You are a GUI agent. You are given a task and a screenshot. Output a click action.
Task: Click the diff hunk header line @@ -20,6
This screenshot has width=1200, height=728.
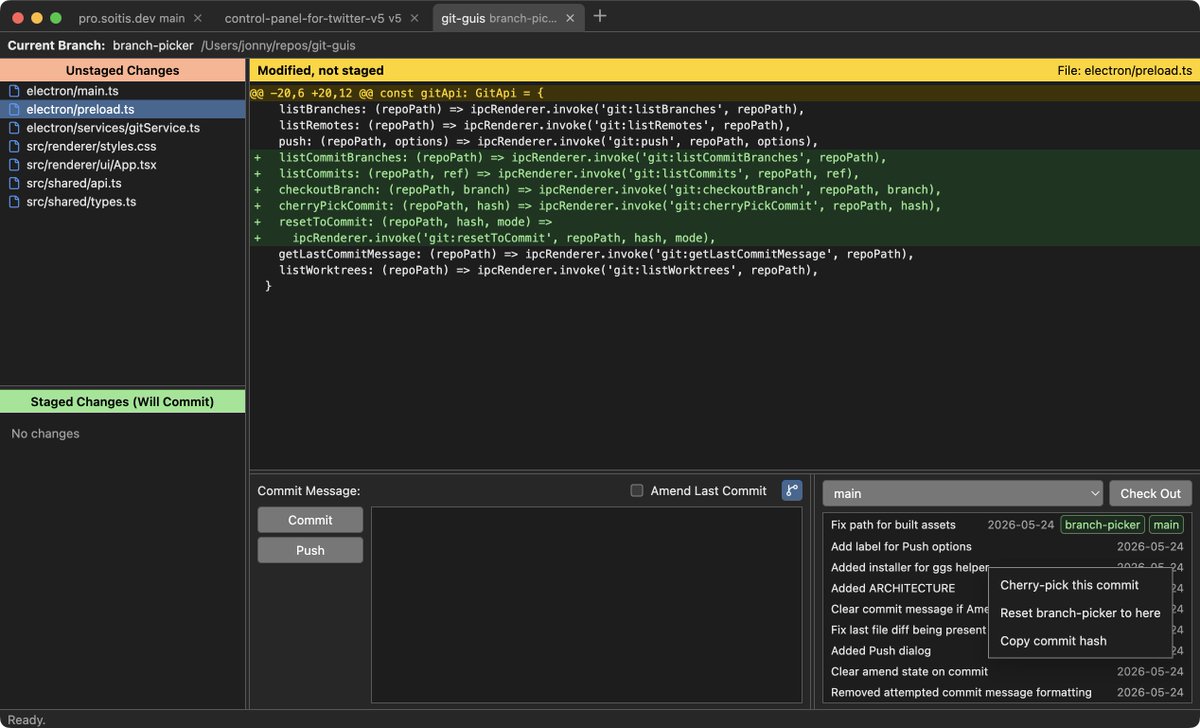[724, 92]
